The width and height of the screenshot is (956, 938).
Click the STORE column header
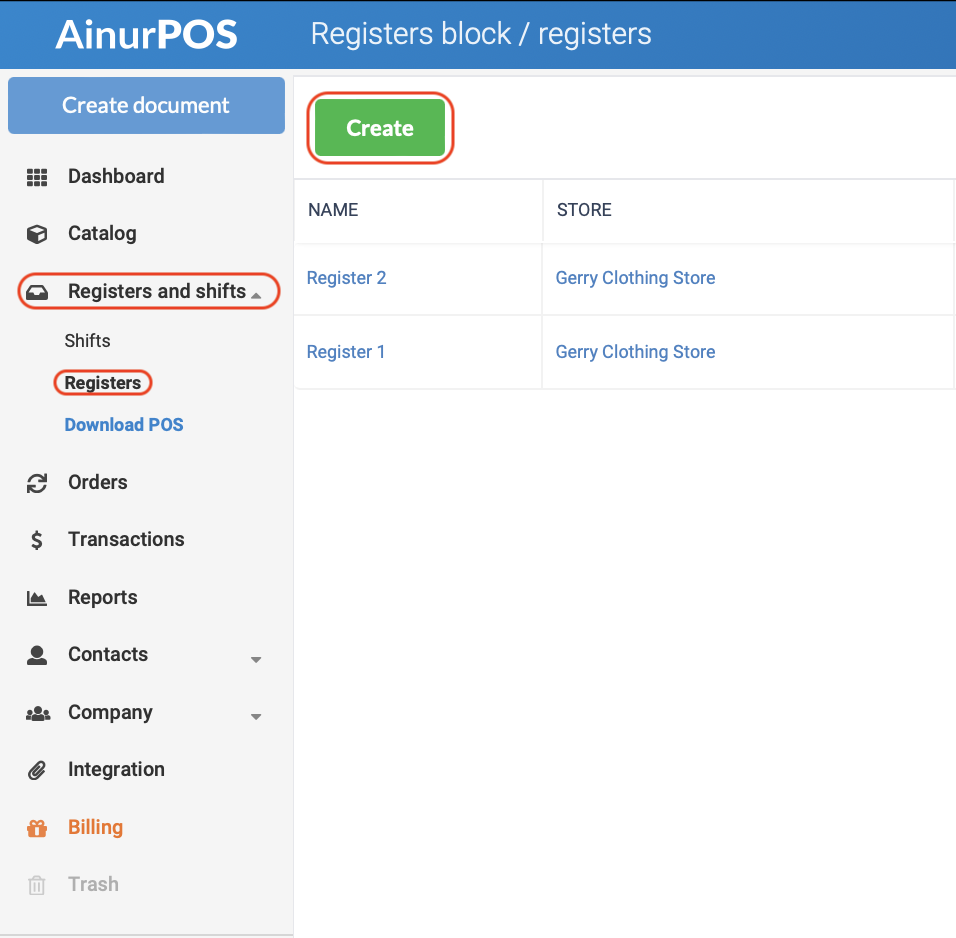584,210
